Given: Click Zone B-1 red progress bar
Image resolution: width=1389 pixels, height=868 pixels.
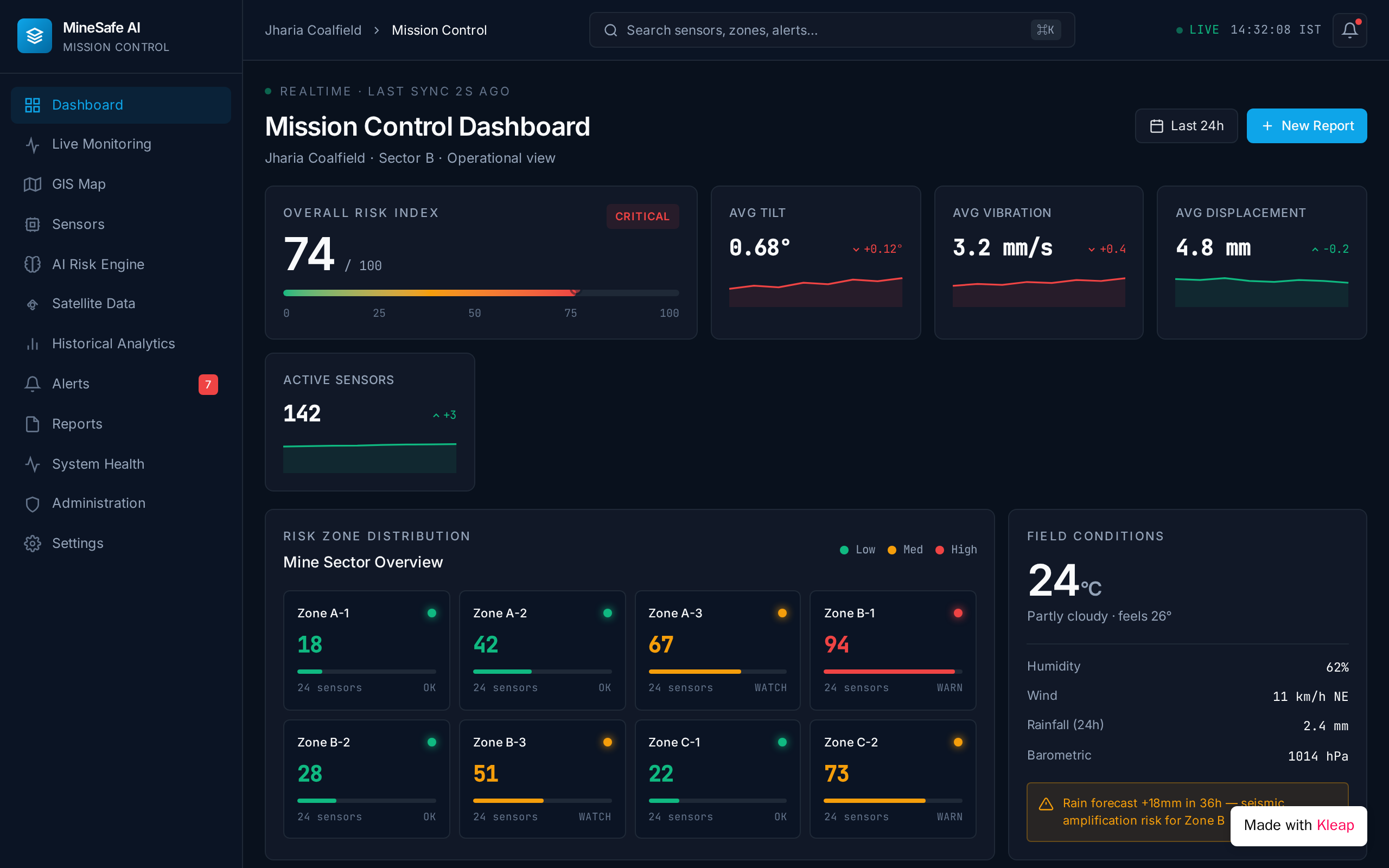Looking at the screenshot, I should click(x=893, y=671).
